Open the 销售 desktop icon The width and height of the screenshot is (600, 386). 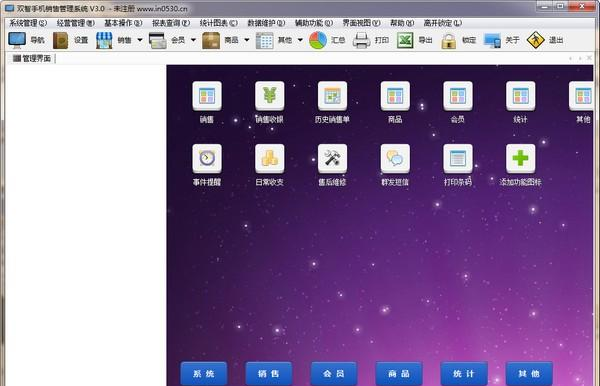click(207, 96)
